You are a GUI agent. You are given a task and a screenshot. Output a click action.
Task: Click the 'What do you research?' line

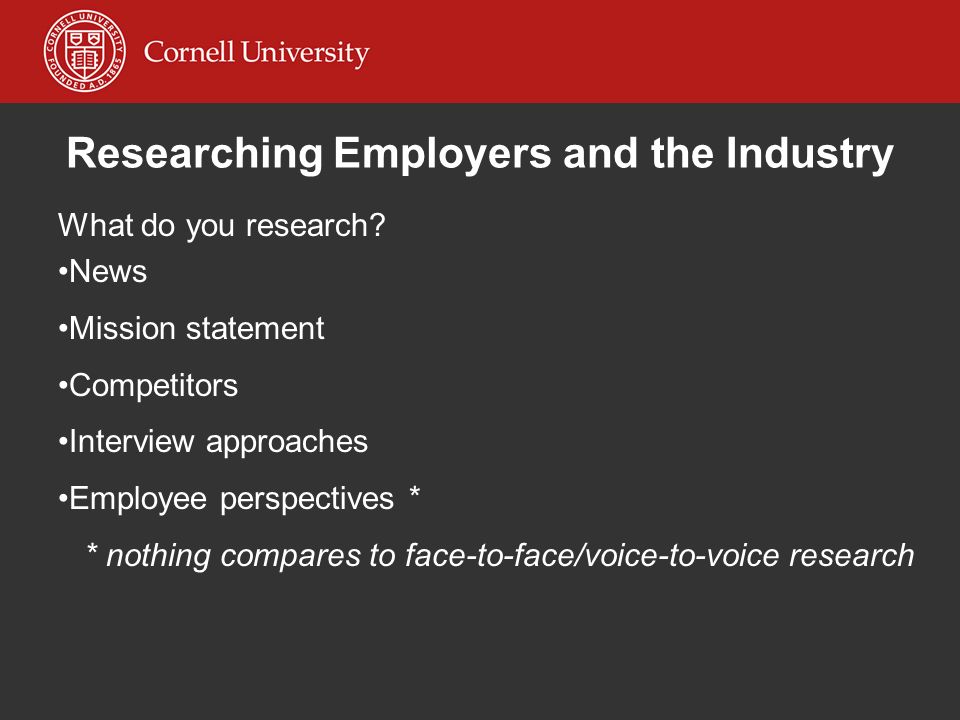222,226
